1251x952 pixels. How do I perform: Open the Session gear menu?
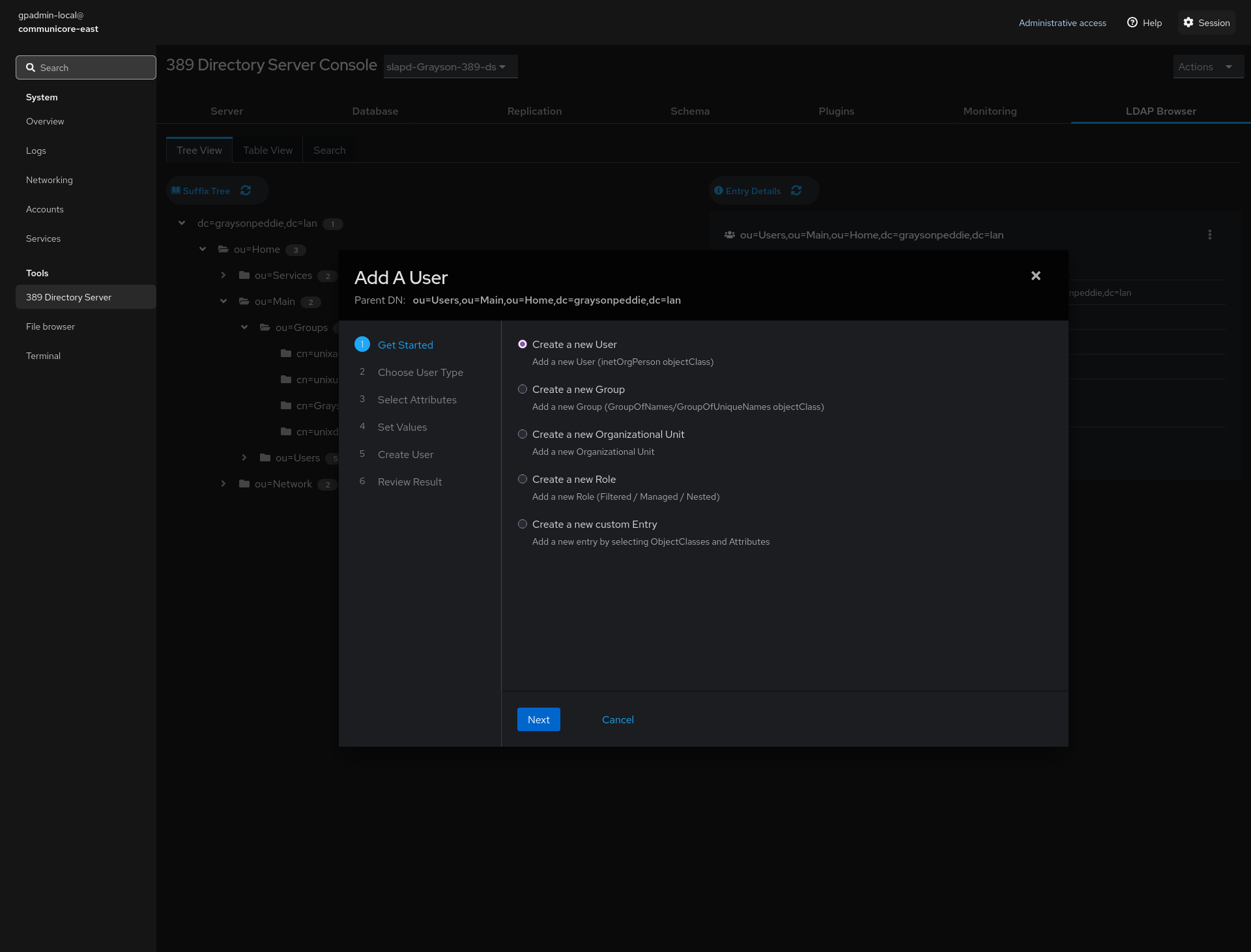point(1207,23)
